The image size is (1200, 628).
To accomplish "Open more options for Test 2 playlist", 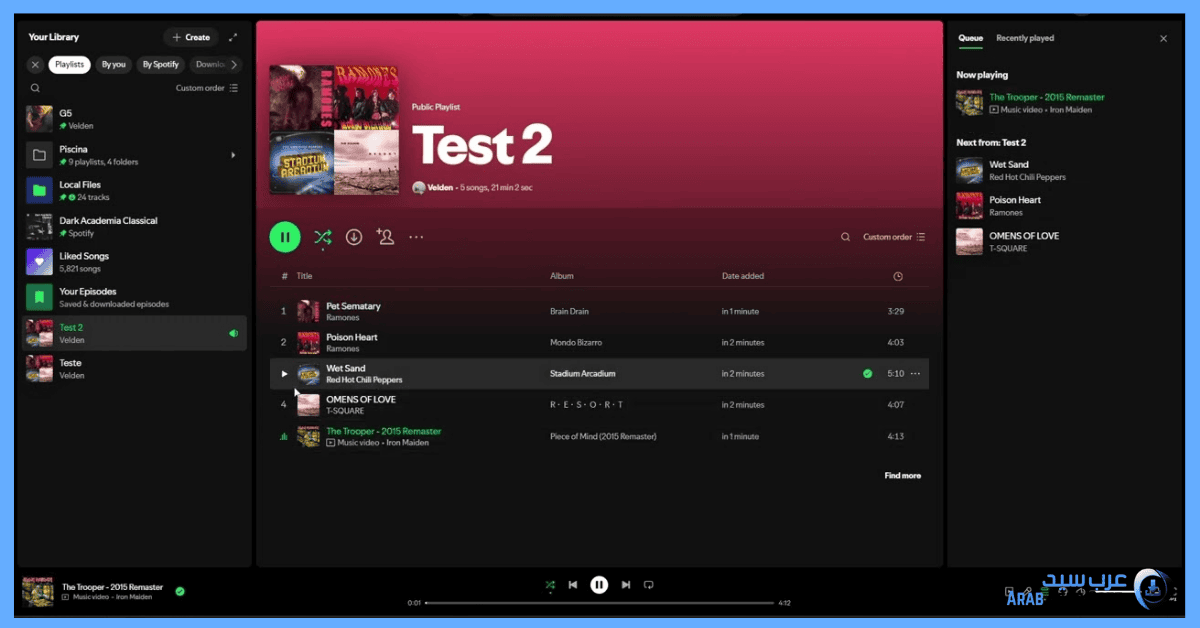I will [416, 237].
